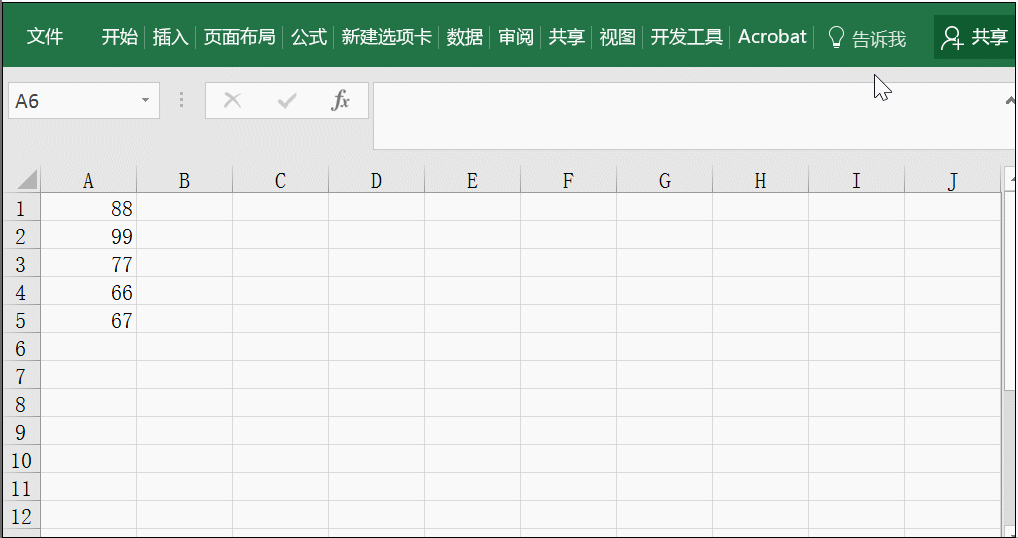This screenshot has height=538, width=1018.
Task: Select row 10 header
Action: [21, 459]
